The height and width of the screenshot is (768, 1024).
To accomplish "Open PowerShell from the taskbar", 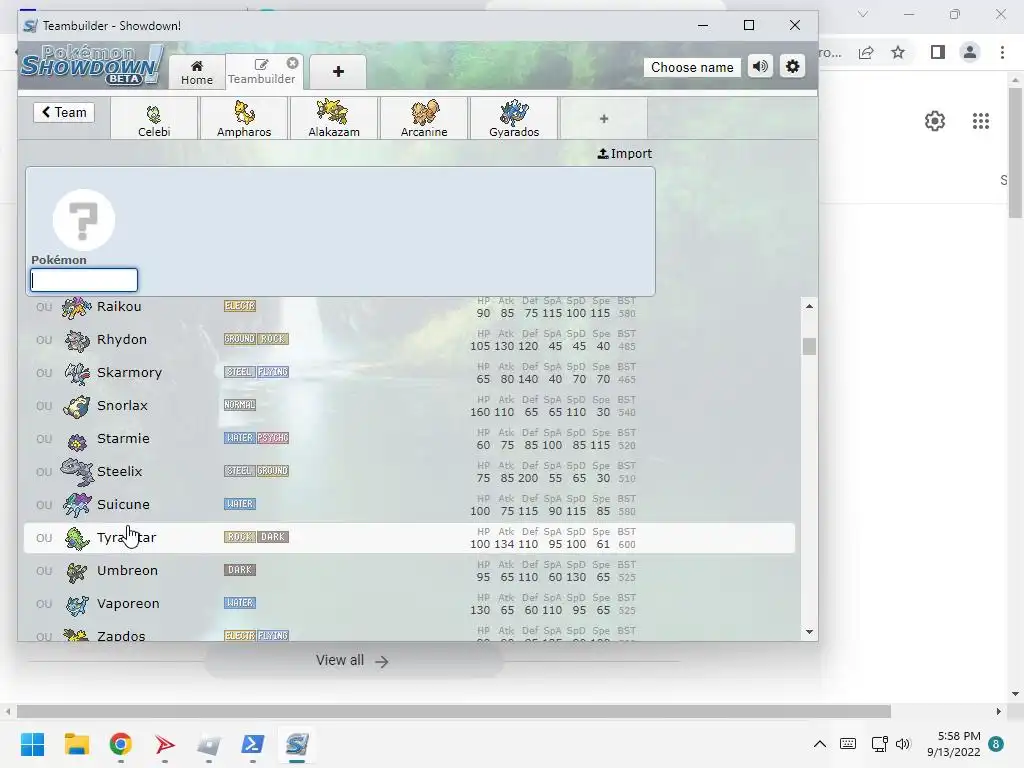I will point(253,744).
